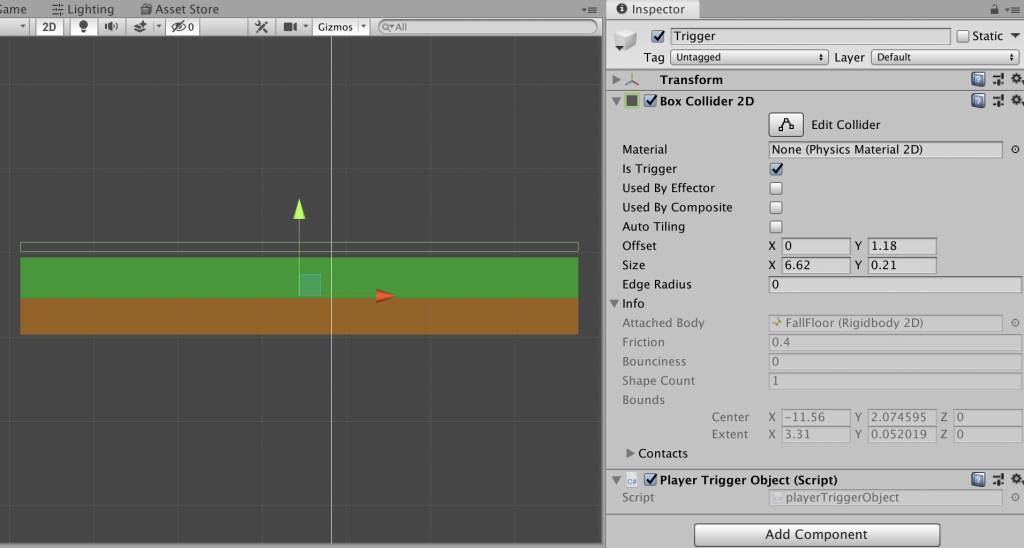Viewport: 1024px width, 548px height.
Task: Open the Scene panel options menu icon
Action: pyautogui.click(x=589, y=10)
